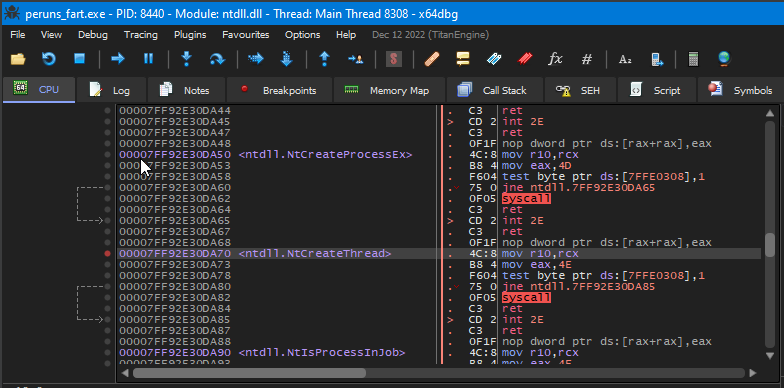Open the Favourites menu
This screenshot has width=784, height=388.
[x=246, y=34]
